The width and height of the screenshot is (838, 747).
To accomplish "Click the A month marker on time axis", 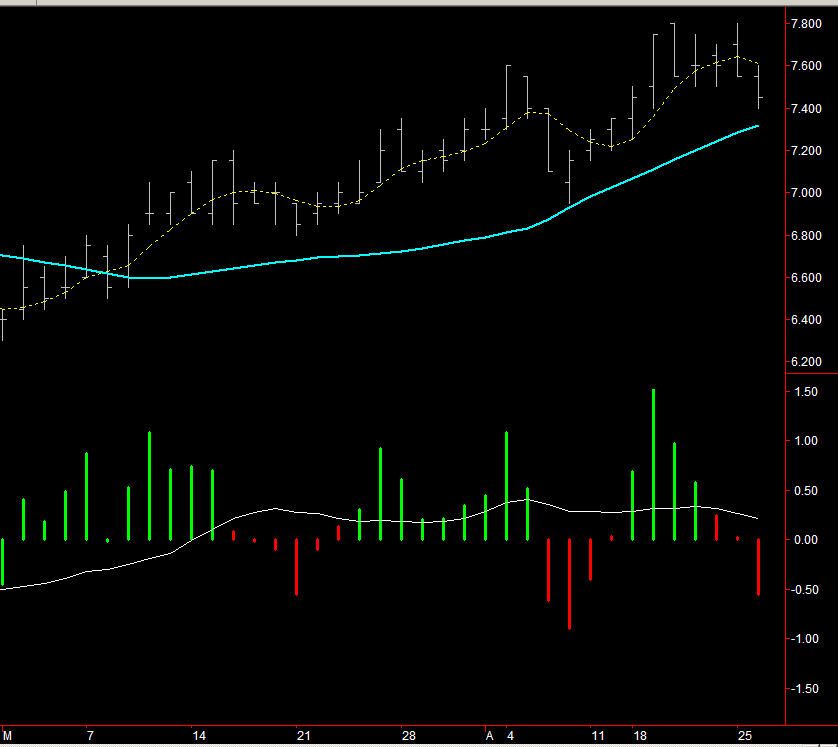I will click(490, 736).
